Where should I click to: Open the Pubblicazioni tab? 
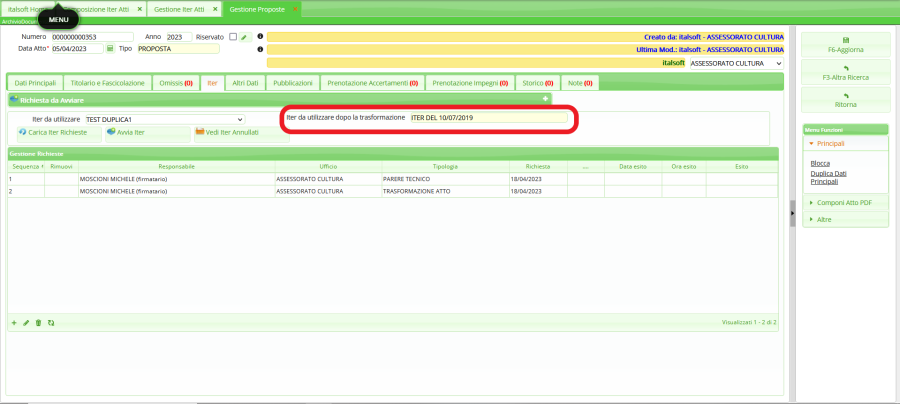pyautogui.click(x=292, y=83)
